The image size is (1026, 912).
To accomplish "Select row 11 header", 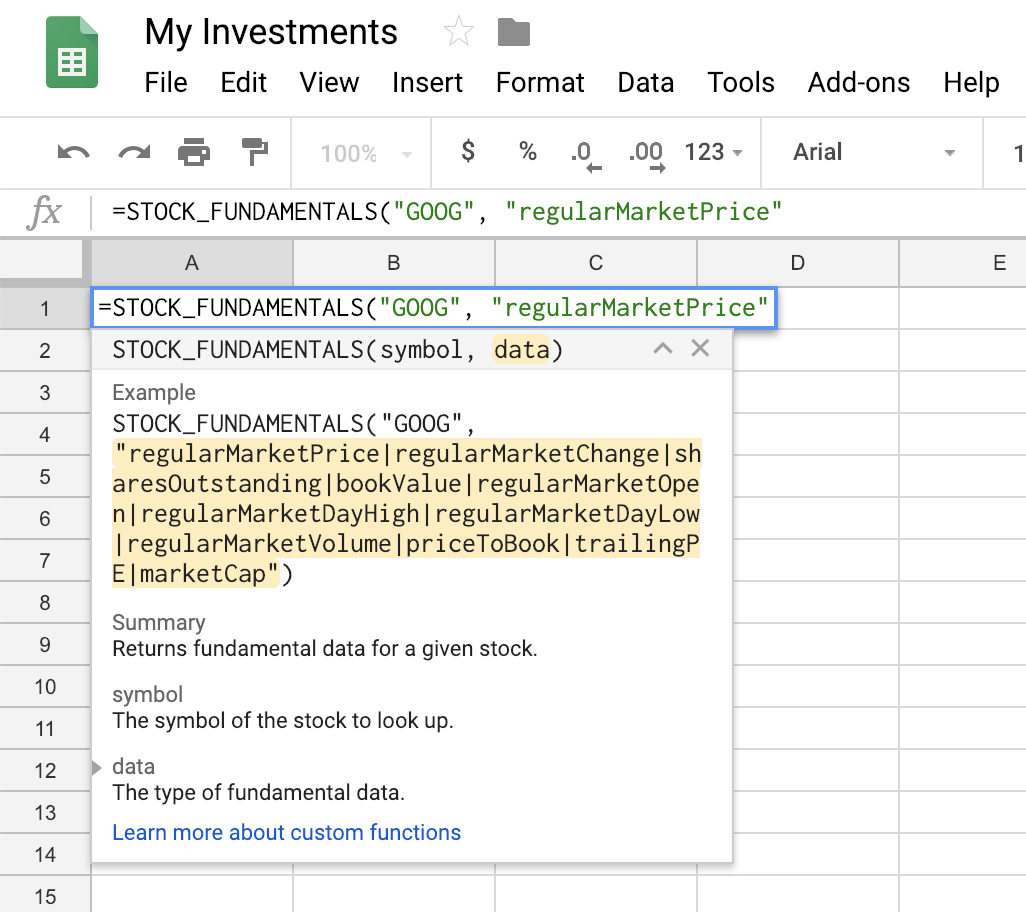I will [44, 729].
